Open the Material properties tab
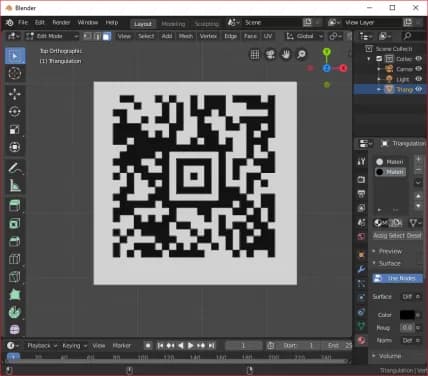 361,340
